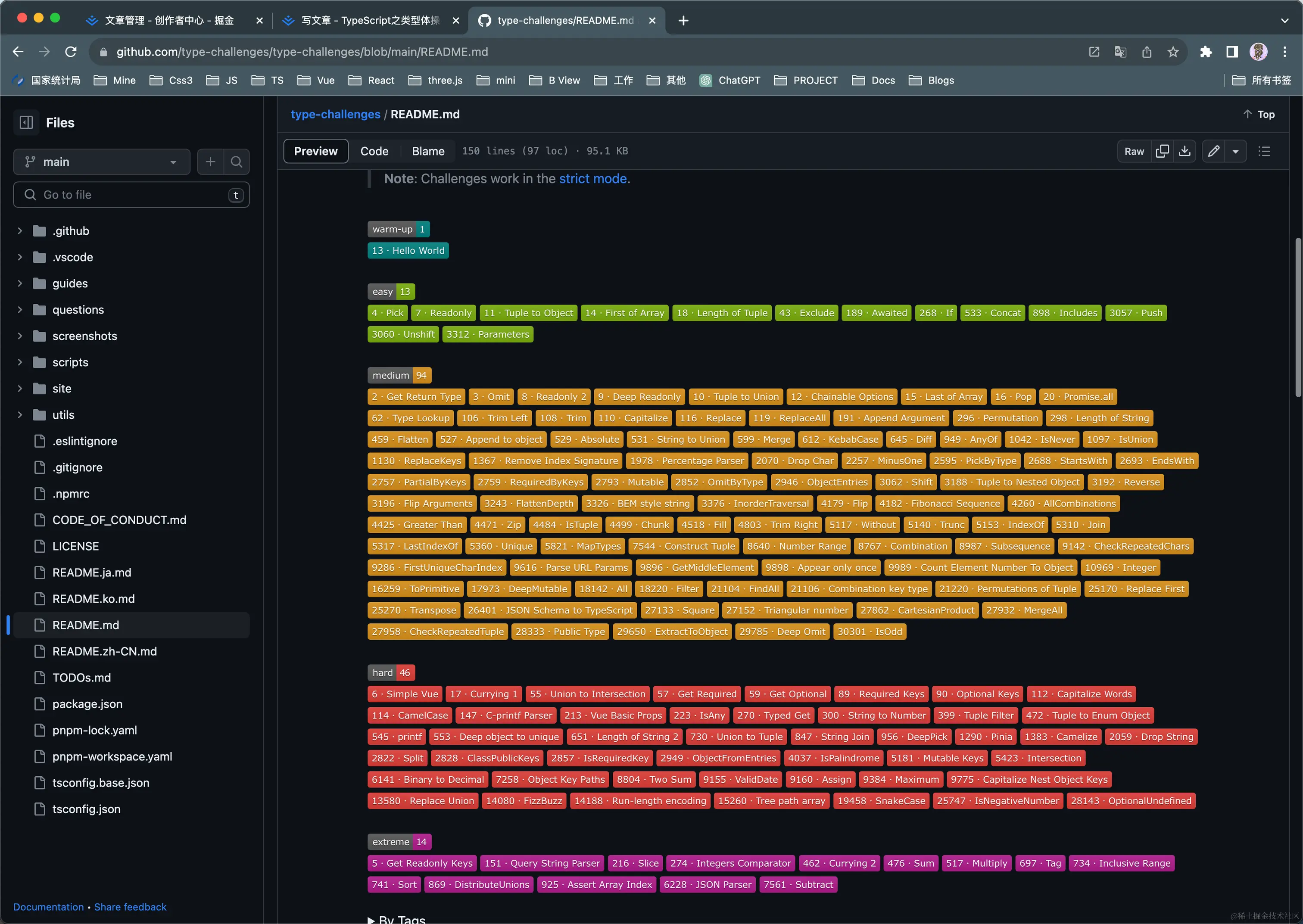Image resolution: width=1303 pixels, height=924 pixels.
Task: Click the 13 · Hello World badge
Action: 408,250
